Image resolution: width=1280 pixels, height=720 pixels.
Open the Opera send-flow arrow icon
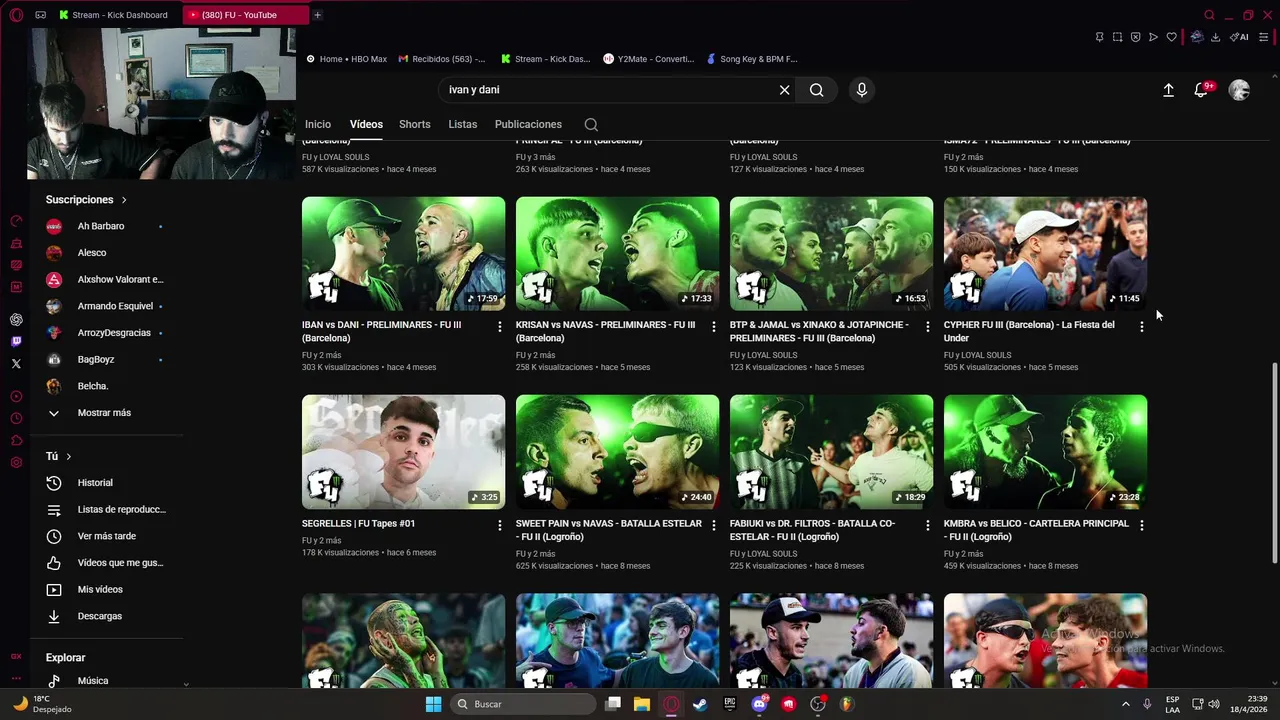[1153, 37]
